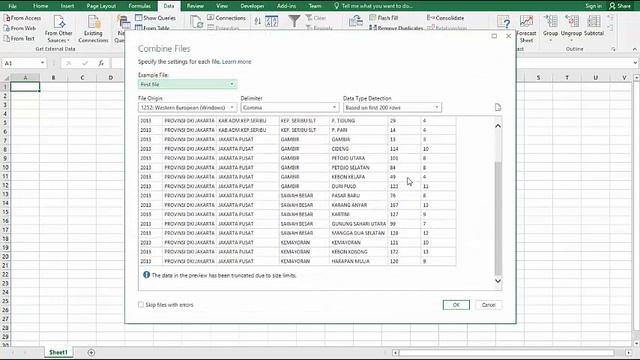Click the What-If Analysis icon
This screenshot has height=360, width=640.
point(503,22)
